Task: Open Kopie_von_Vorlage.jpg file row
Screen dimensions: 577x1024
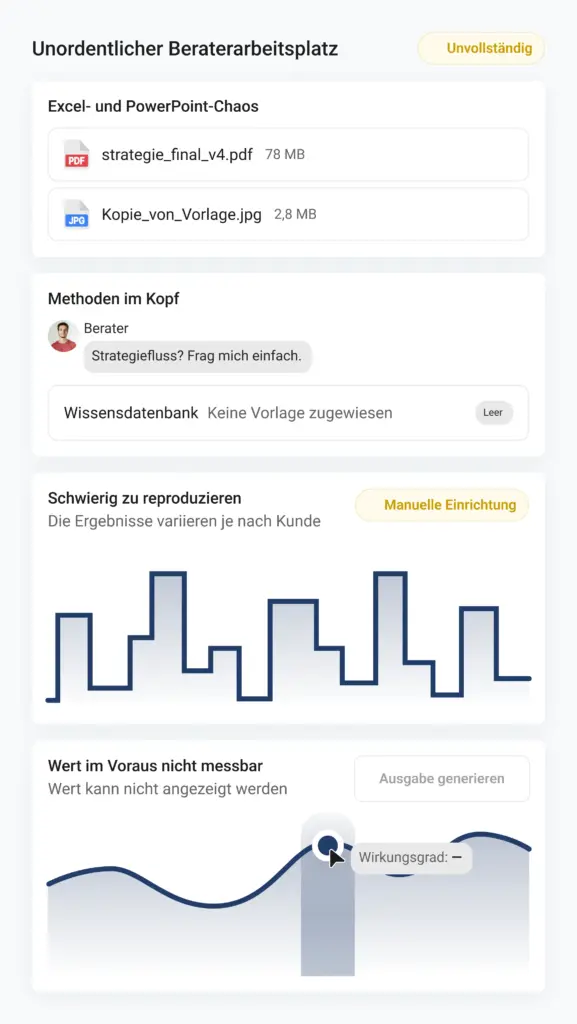Action: (288, 214)
